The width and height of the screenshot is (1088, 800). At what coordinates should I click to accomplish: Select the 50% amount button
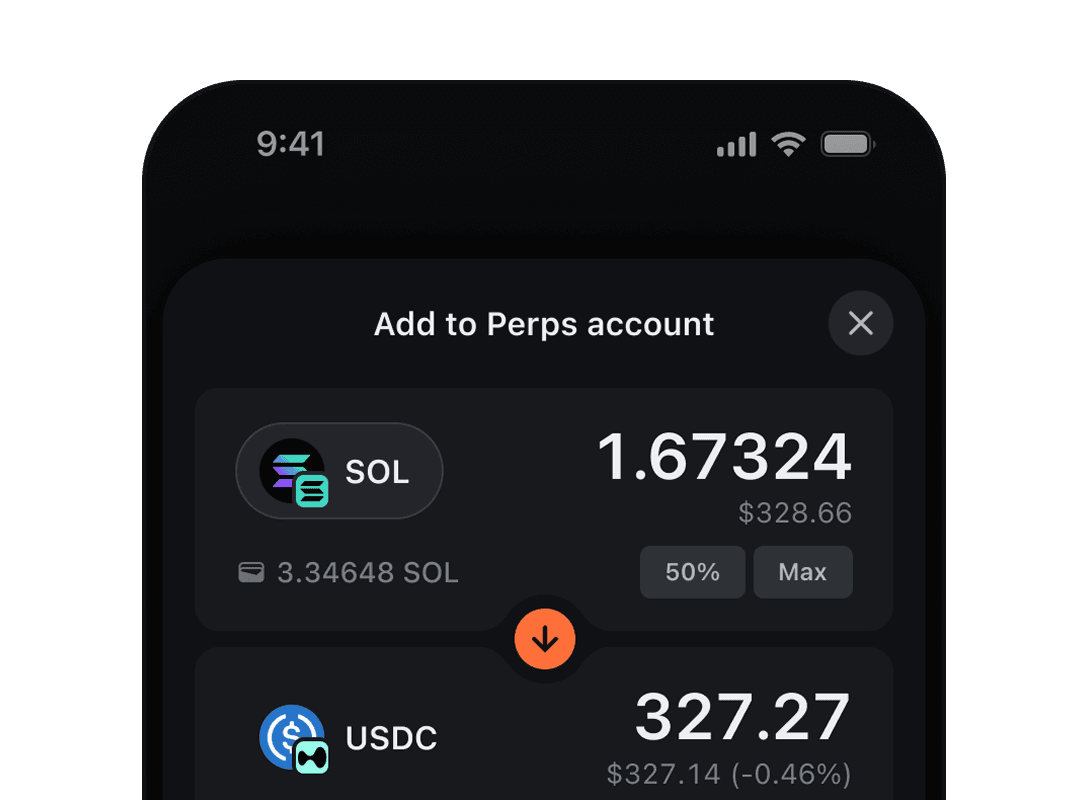(x=692, y=571)
